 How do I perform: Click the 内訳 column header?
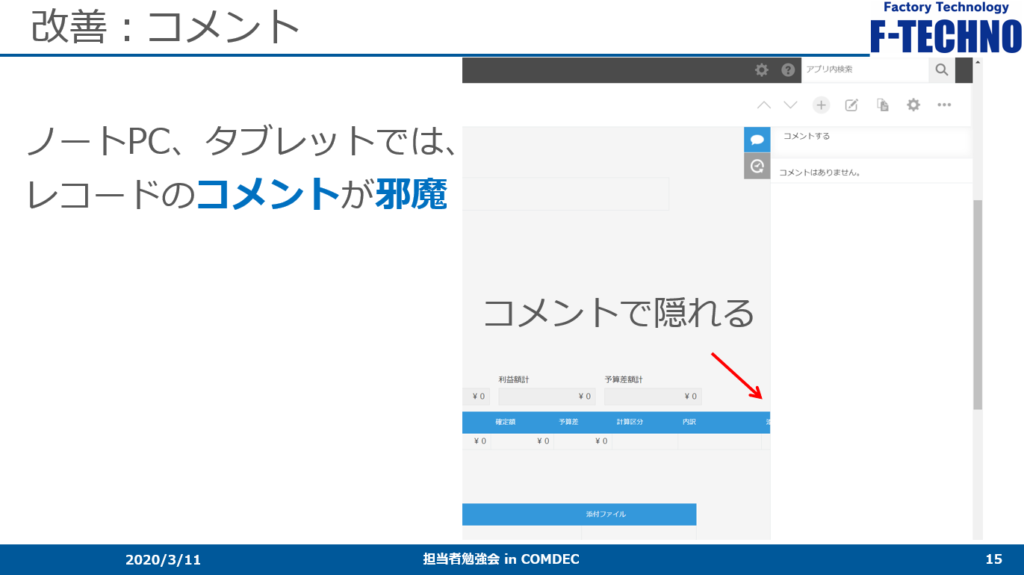click(689, 422)
